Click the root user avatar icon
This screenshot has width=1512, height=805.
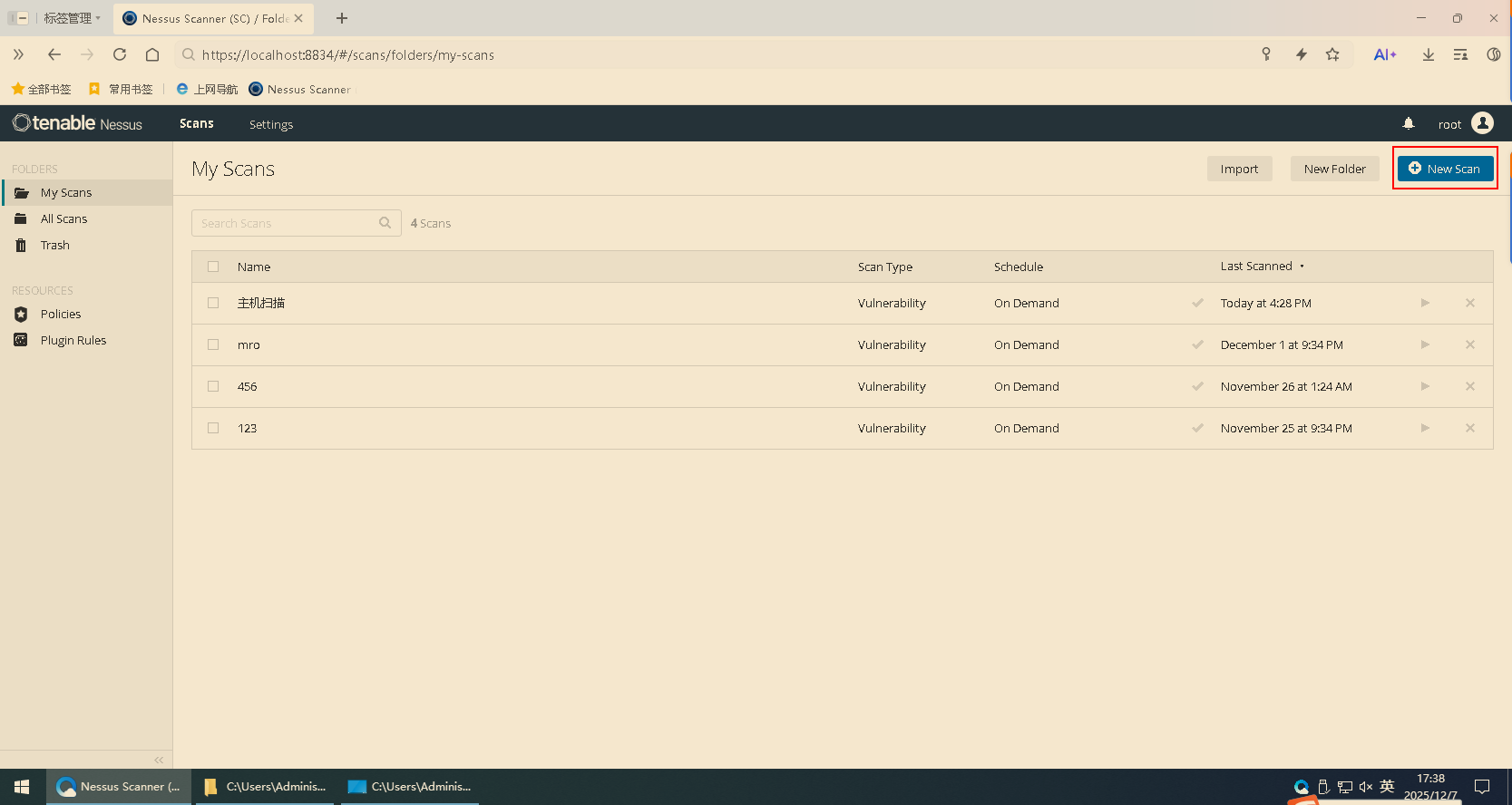[x=1482, y=123]
